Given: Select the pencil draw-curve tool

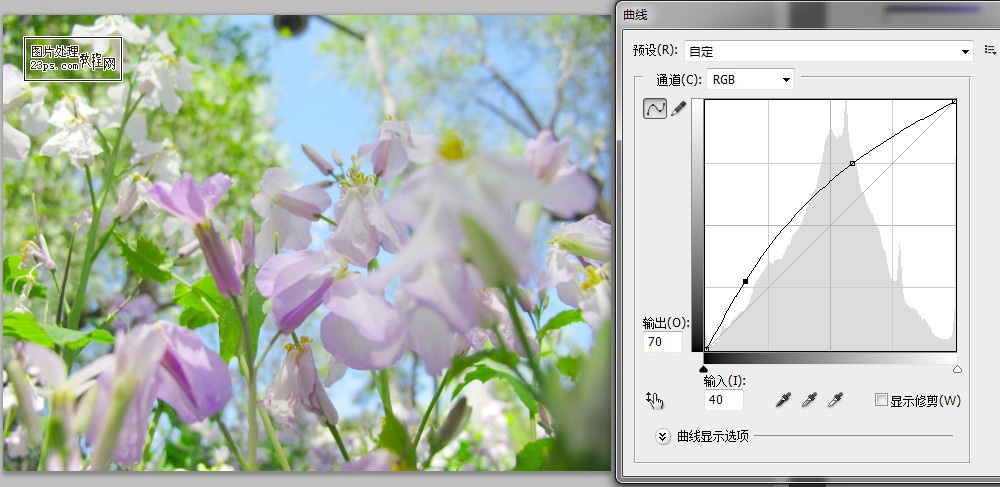Looking at the screenshot, I should [679, 108].
